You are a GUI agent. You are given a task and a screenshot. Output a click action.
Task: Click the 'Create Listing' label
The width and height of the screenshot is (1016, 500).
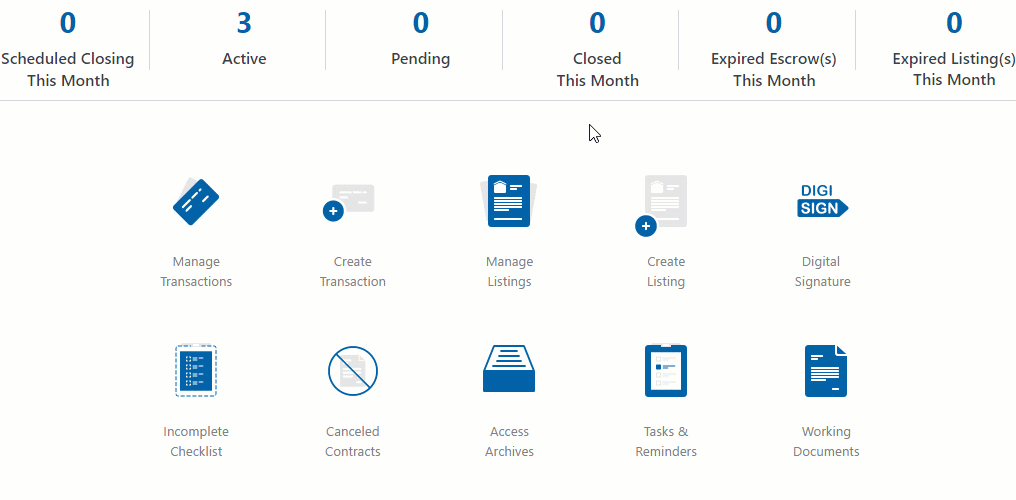point(666,271)
